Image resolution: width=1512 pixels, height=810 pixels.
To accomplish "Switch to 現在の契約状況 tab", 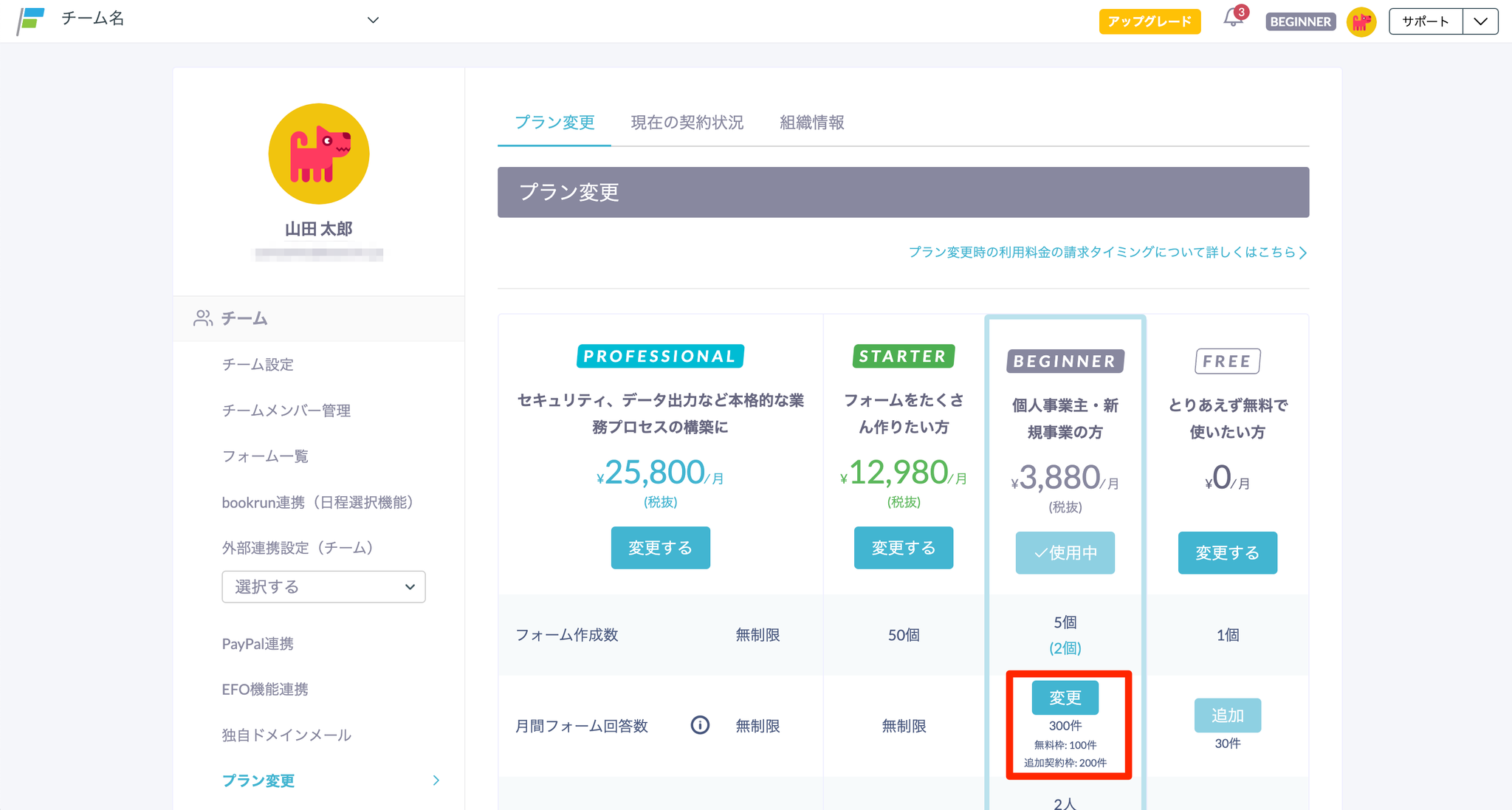I will (687, 123).
